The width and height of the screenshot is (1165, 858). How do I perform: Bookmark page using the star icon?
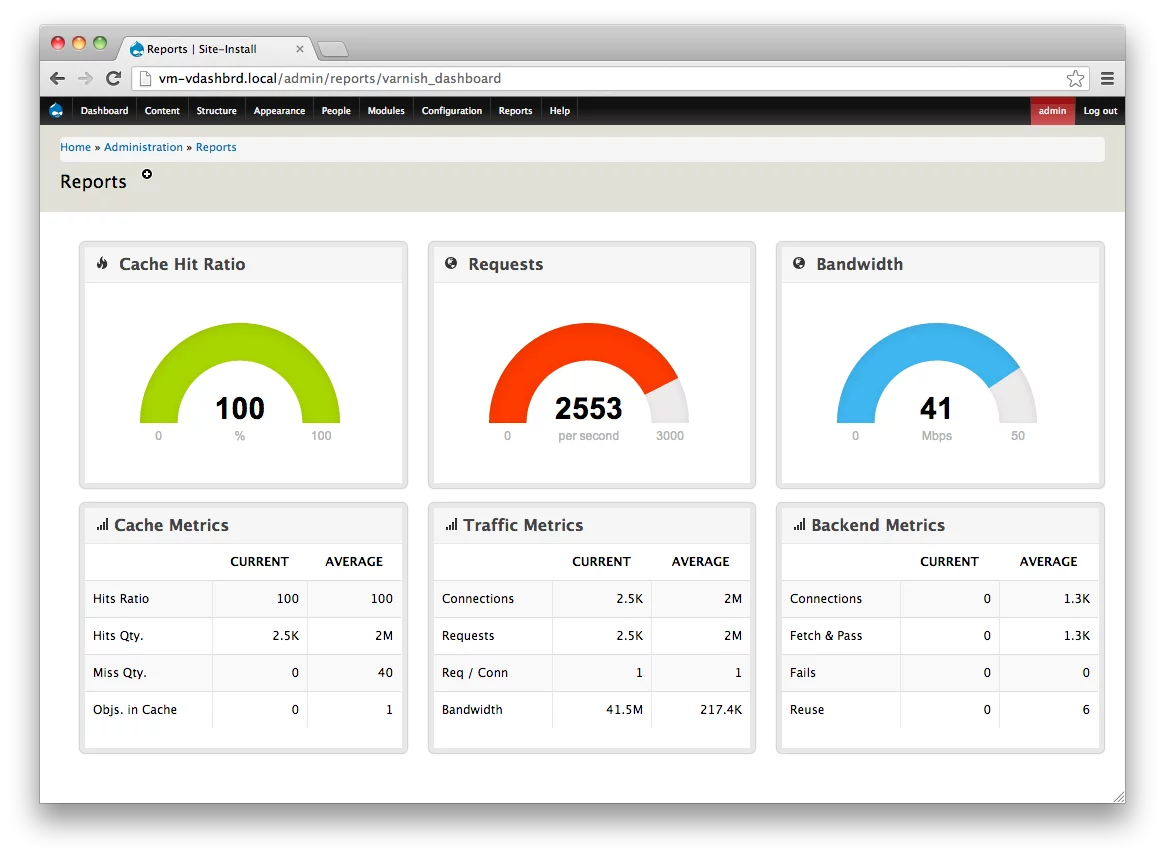(1075, 78)
